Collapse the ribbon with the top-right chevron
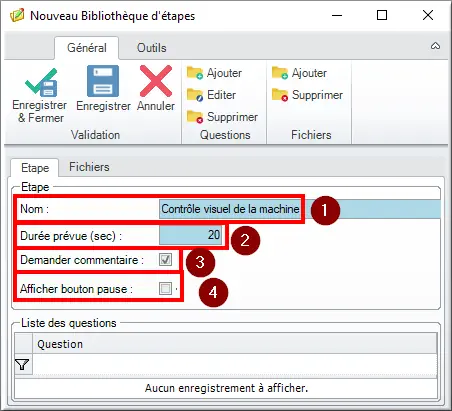 435,46
